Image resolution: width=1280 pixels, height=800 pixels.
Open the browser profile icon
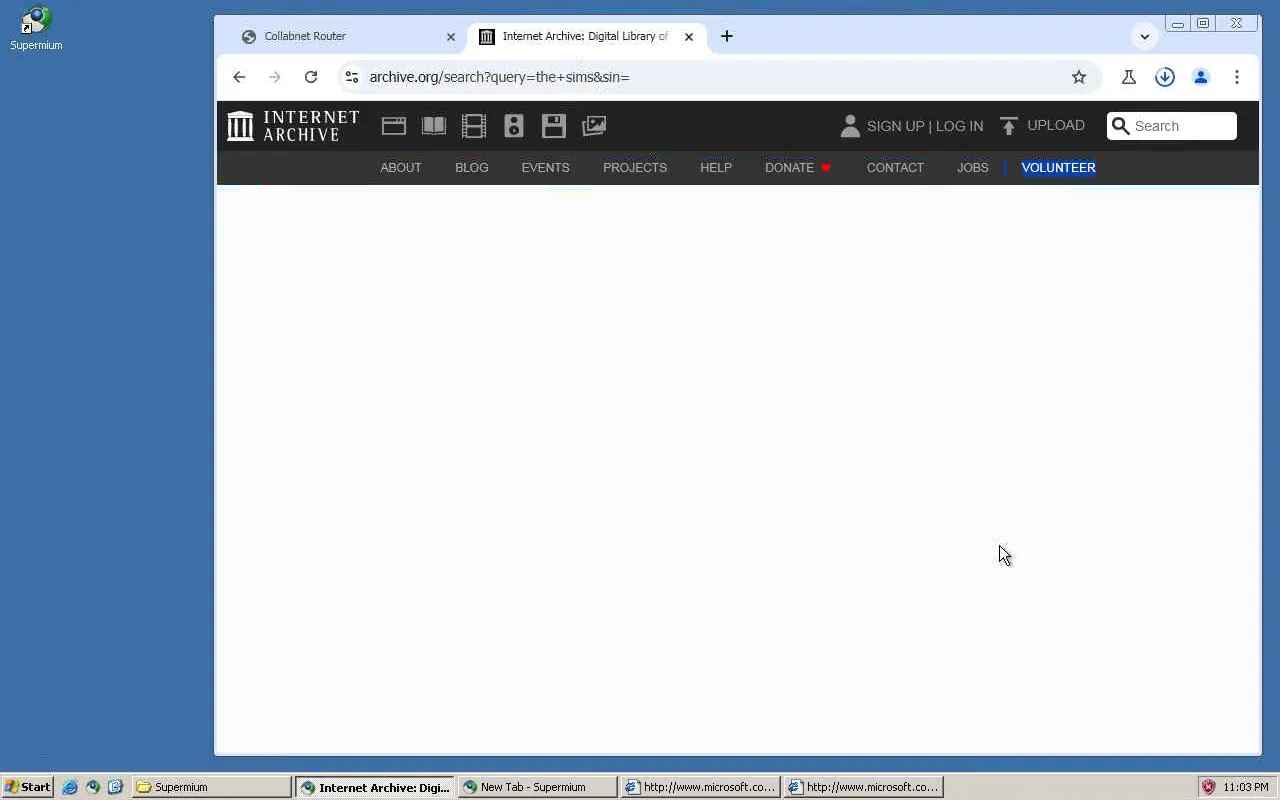pos(1201,77)
